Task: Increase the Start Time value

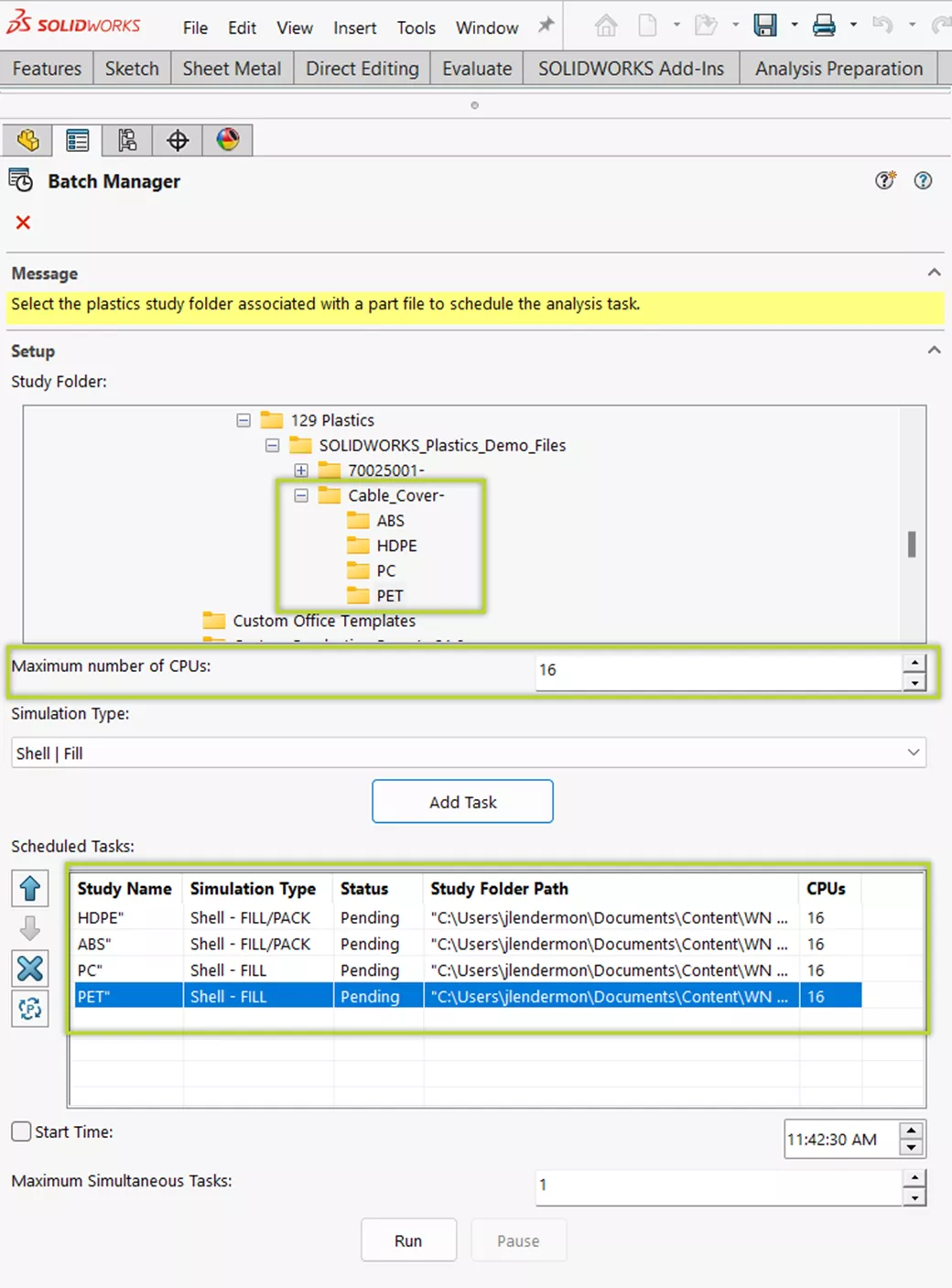Action: point(911,1131)
